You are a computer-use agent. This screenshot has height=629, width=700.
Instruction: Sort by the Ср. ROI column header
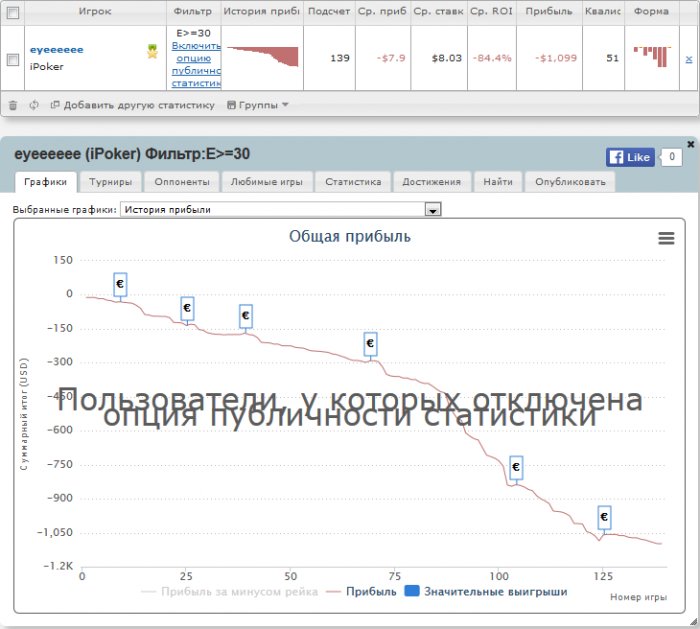pyautogui.click(x=492, y=12)
